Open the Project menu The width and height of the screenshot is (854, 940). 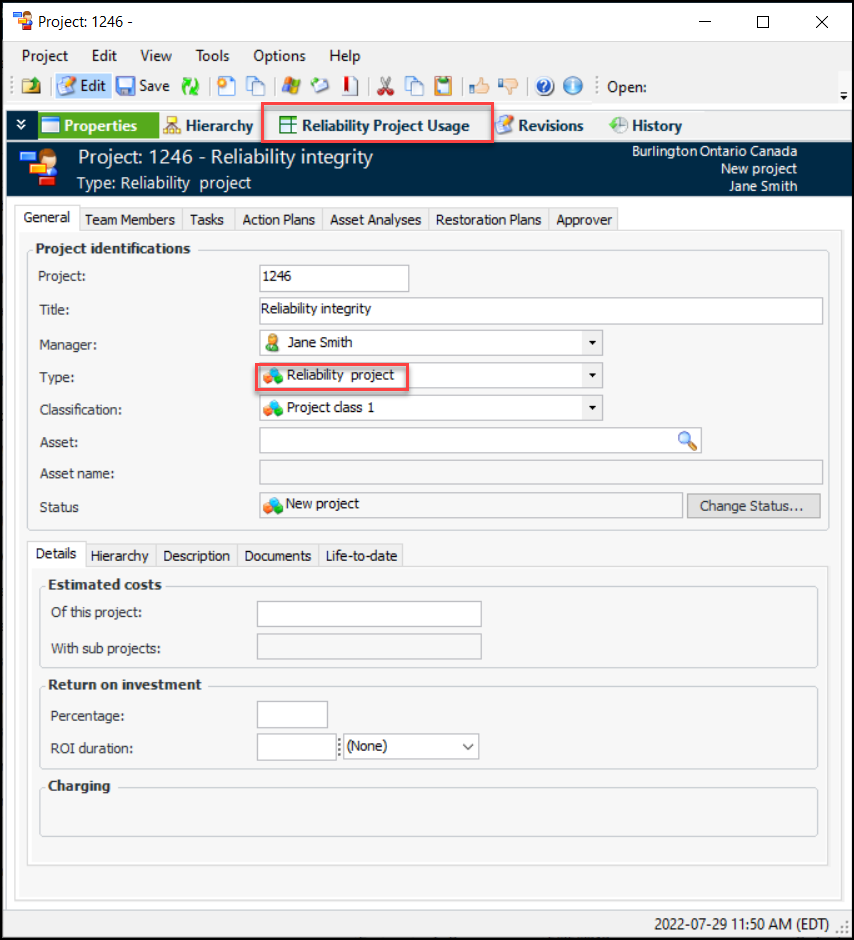click(x=45, y=56)
